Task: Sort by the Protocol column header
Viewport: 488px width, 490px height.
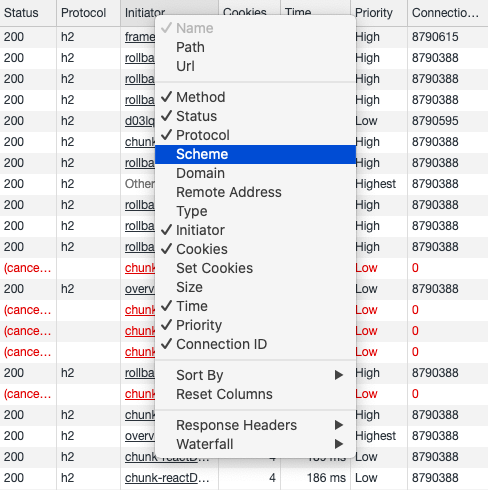Action: pyautogui.click(x=88, y=13)
